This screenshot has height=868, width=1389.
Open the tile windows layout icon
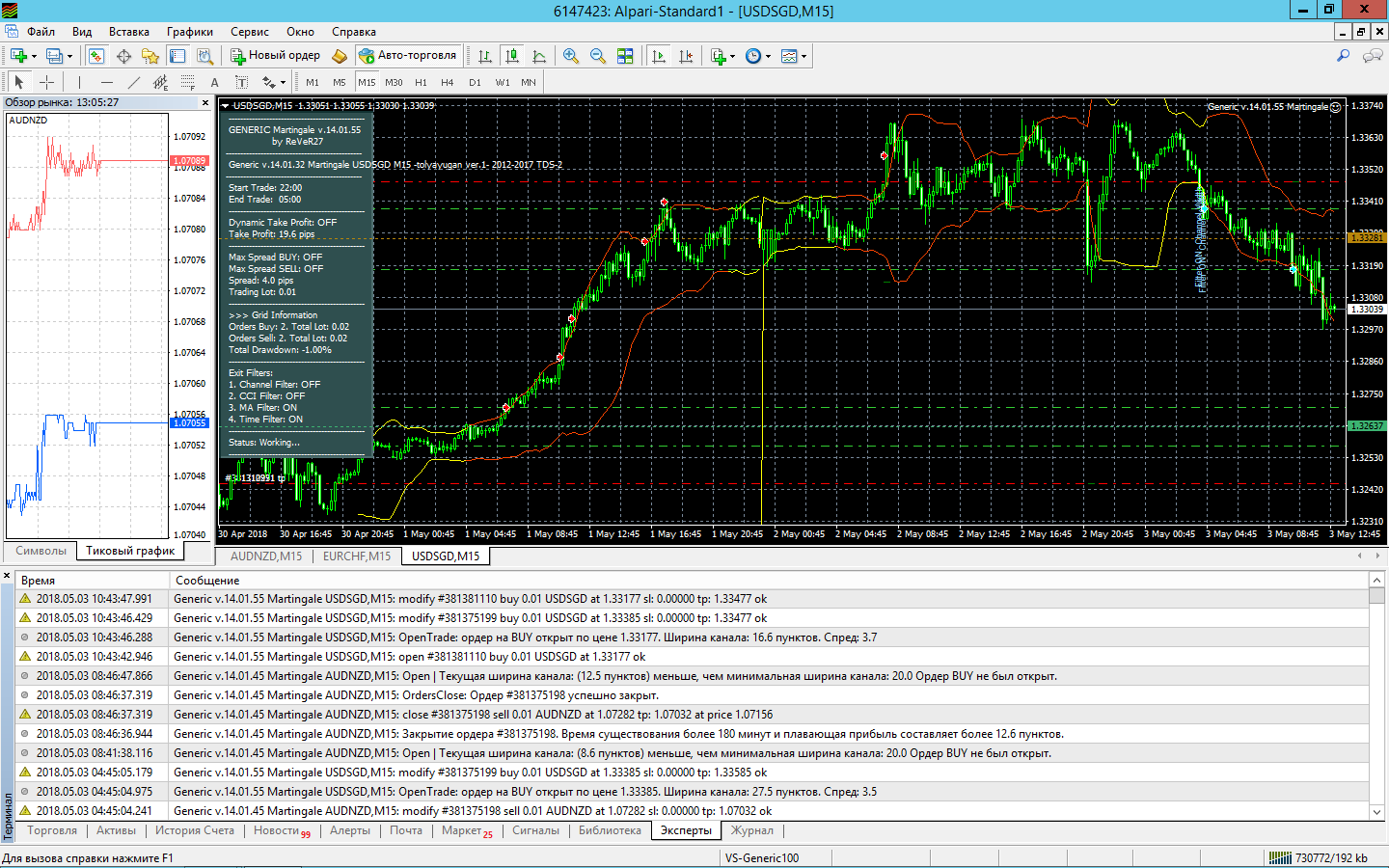pyautogui.click(x=625, y=56)
